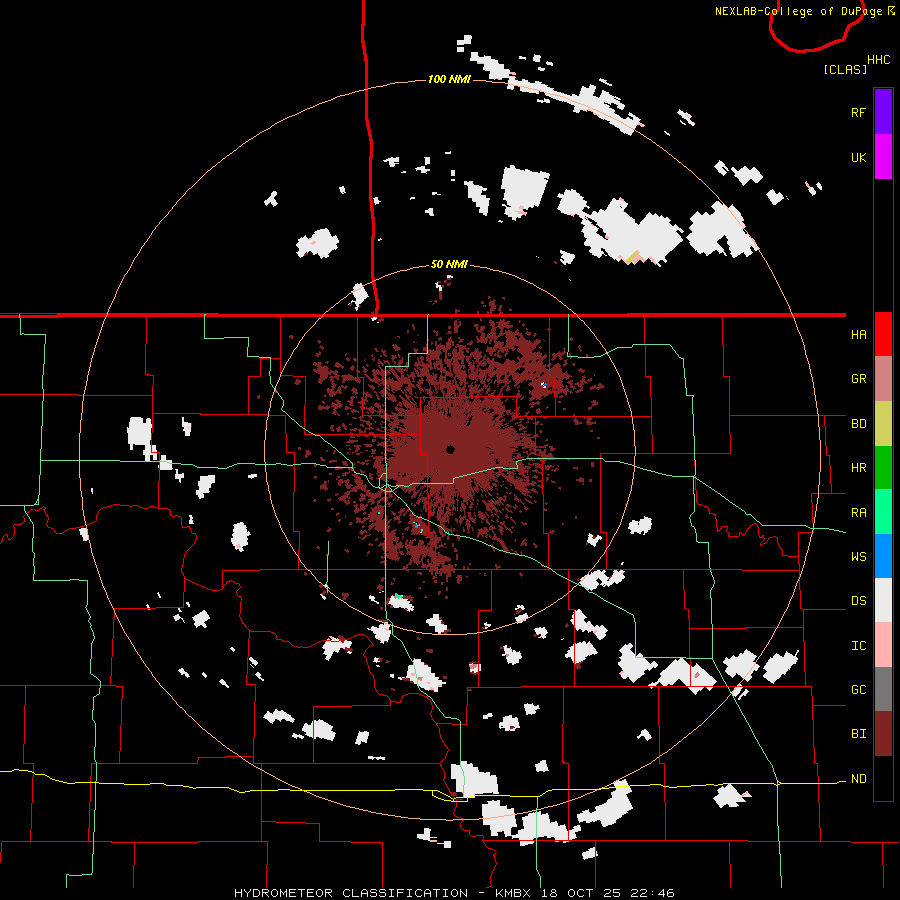Select the GR legend color block
Screen dimensions: 900x900
(883, 379)
